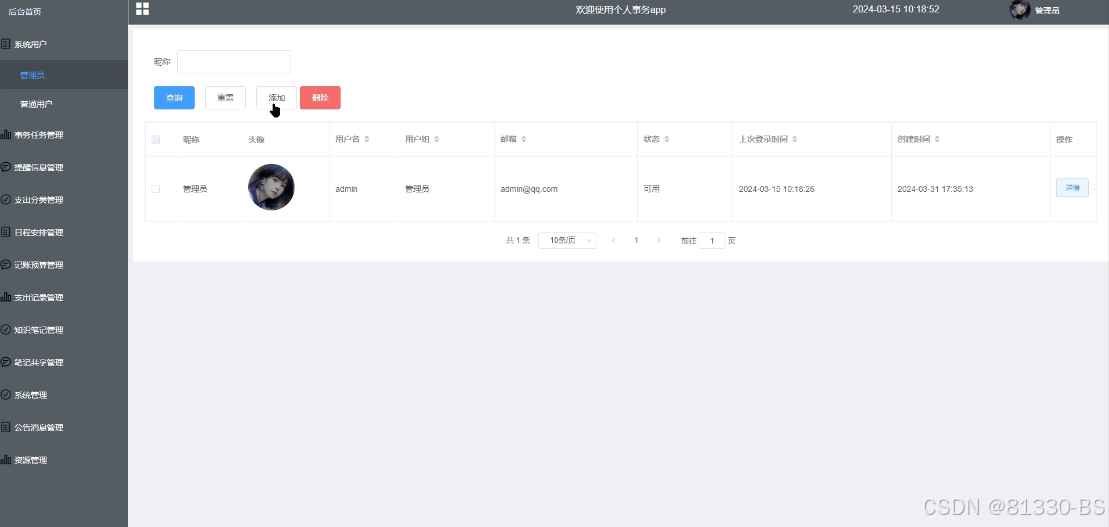The width and height of the screenshot is (1109, 527).
Task: Sort by 状态 column arrows
Action: pyautogui.click(x=666, y=139)
